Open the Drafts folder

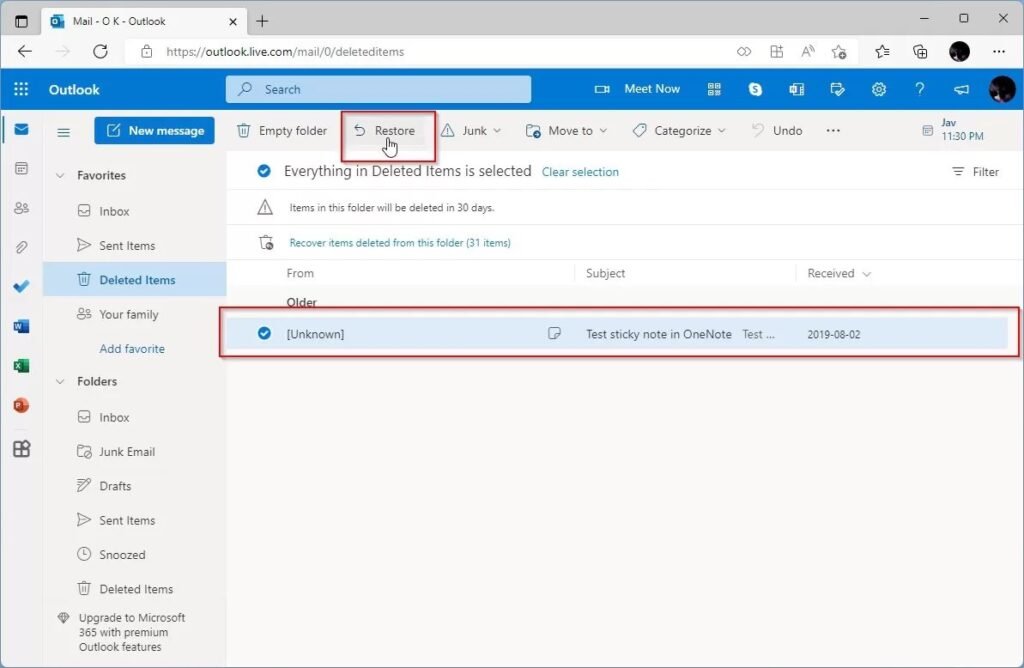point(135,486)
